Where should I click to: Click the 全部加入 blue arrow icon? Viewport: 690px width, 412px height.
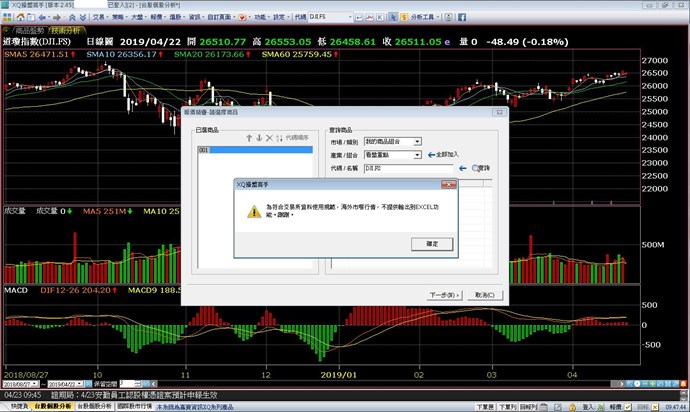click(x=431, y=155)
